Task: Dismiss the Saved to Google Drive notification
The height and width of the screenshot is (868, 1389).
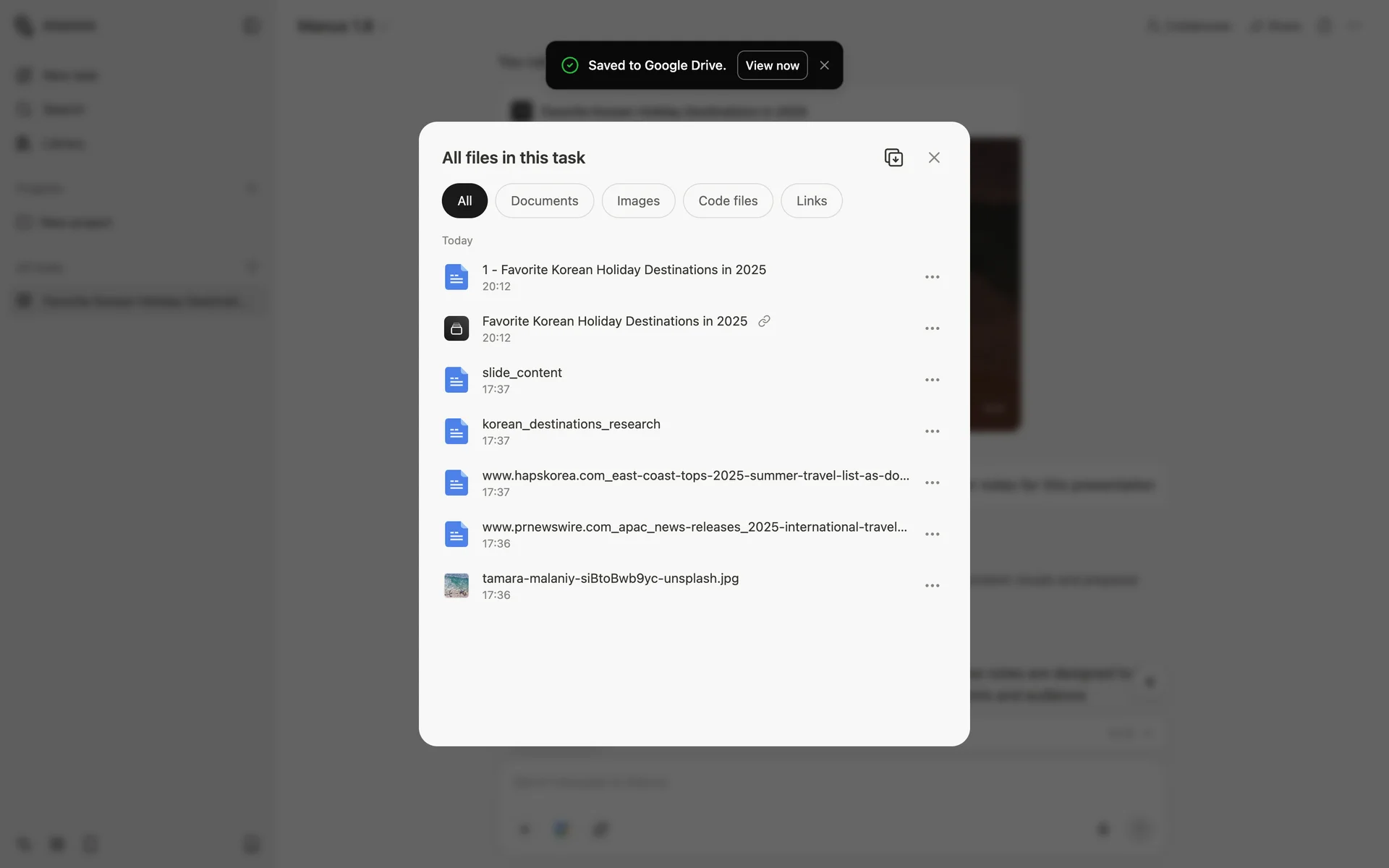Action: [x=824, y=65]
